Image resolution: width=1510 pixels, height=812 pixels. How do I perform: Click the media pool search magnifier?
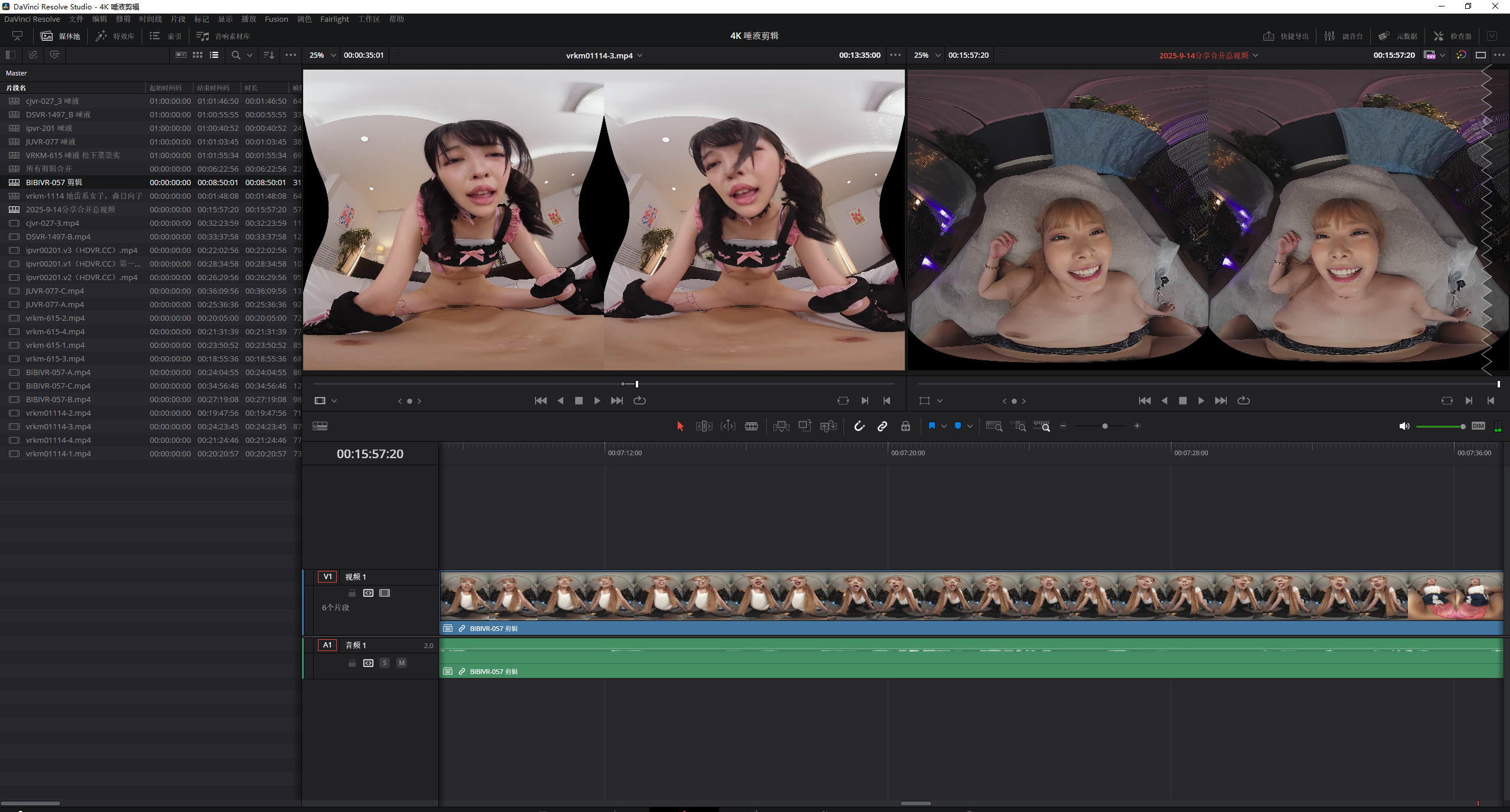(x=236, y=55)
